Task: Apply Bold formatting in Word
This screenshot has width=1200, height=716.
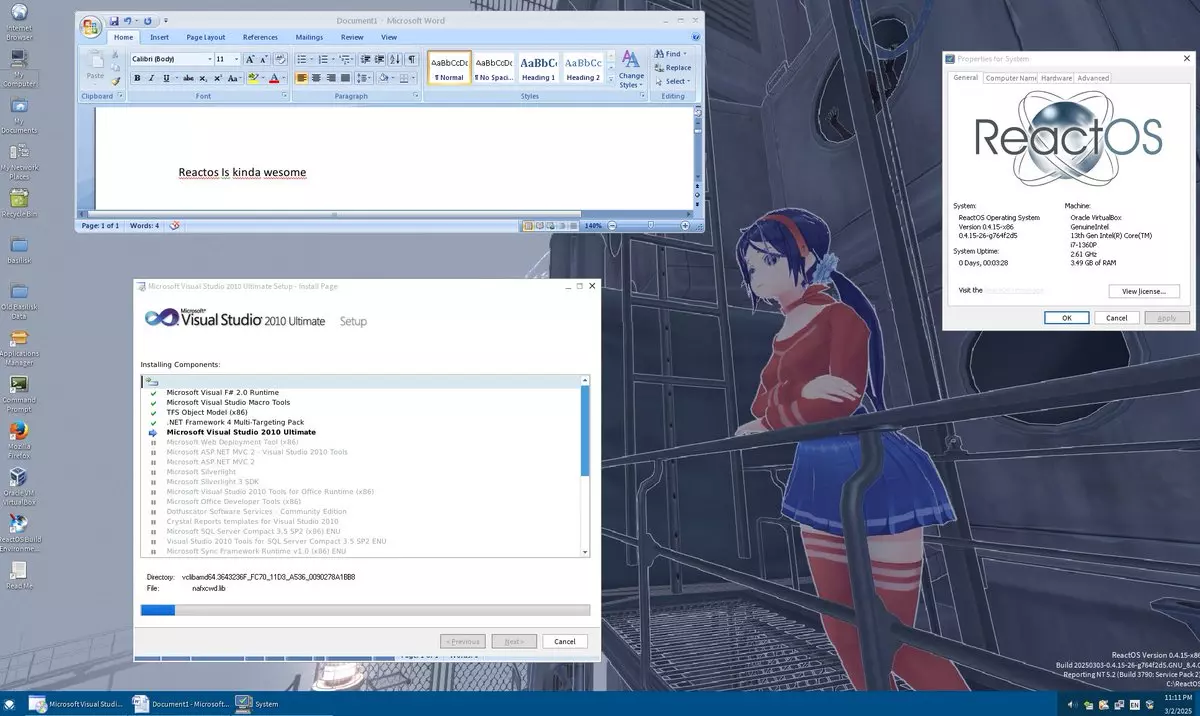Action: pos(137,78)
